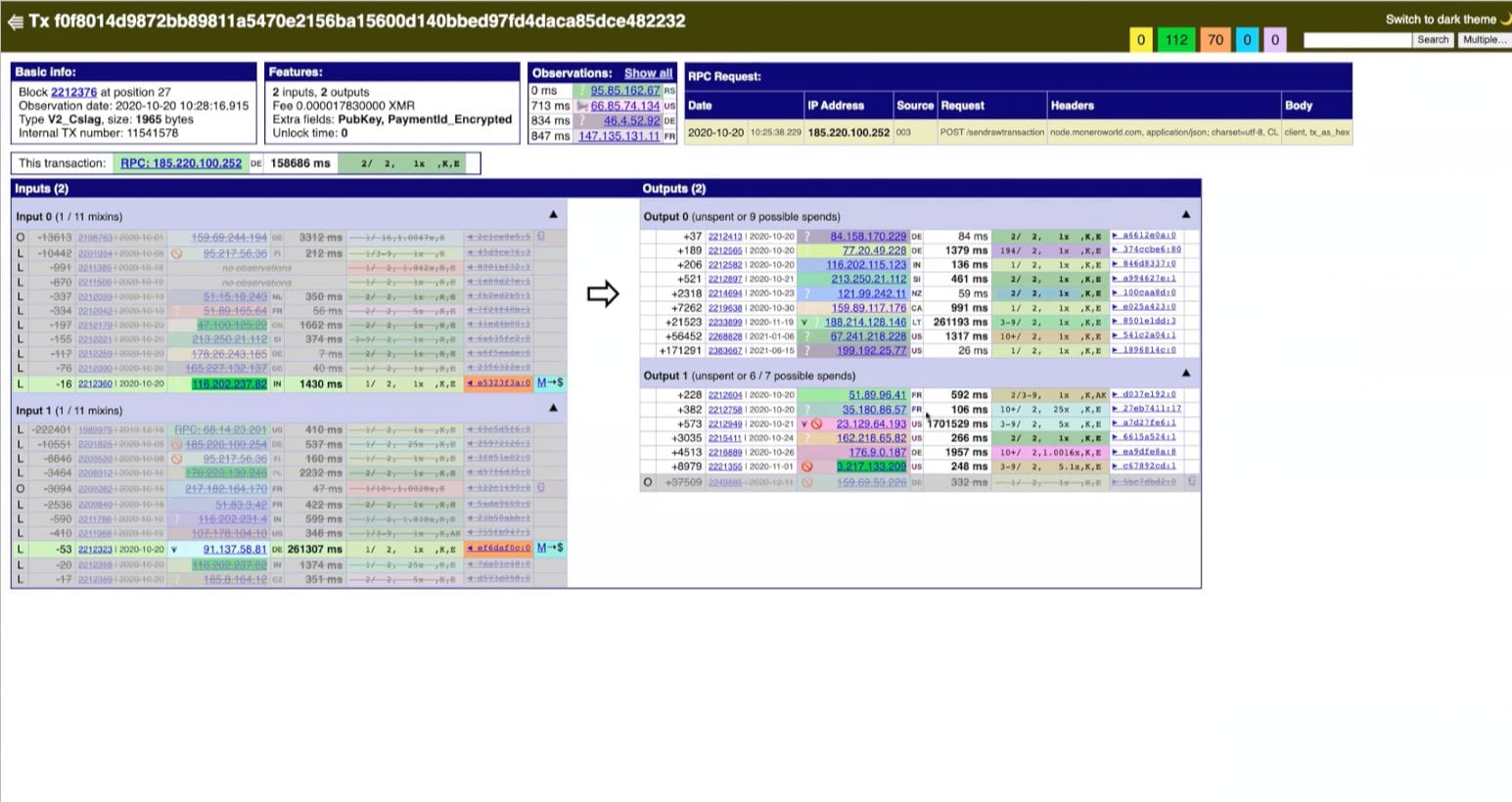Open RPC: 185.220.100.252 link
1512x802 pixels.
point(181,163)
